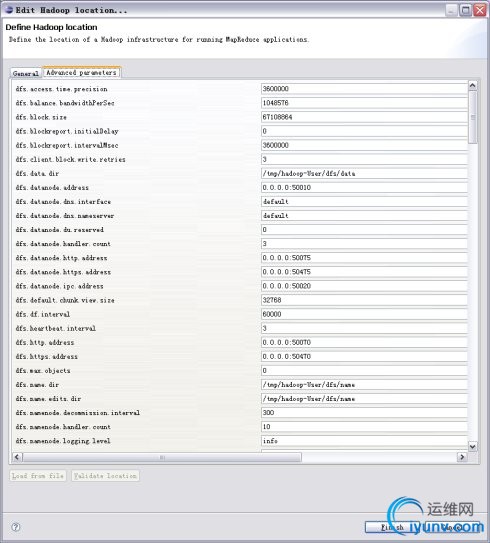Switch to the General tab
Screen dimensions: 490x543
26,73
